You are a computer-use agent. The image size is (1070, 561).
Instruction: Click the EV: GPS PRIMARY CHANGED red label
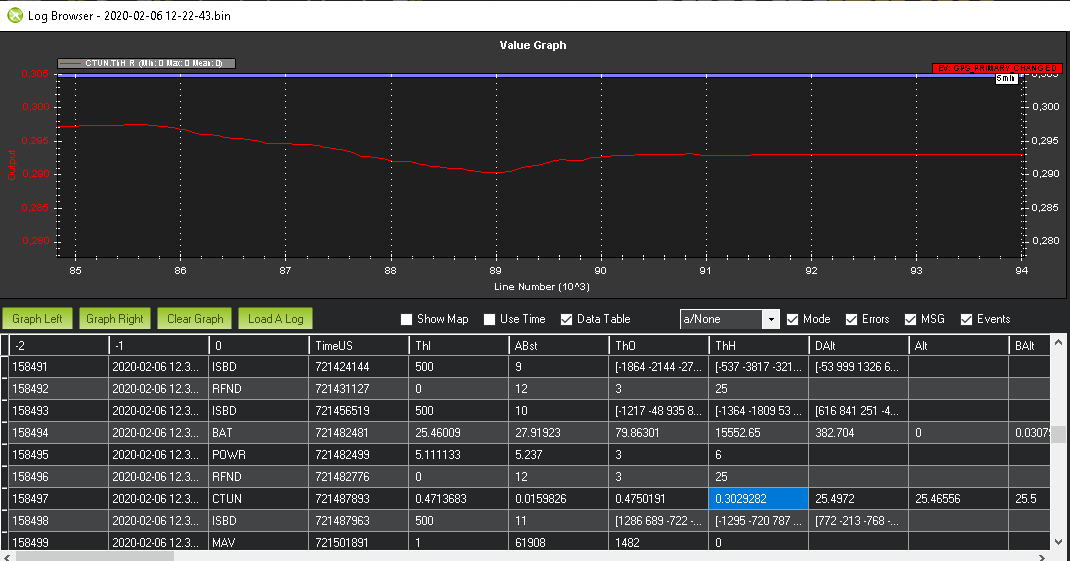(x=997, y=68)
